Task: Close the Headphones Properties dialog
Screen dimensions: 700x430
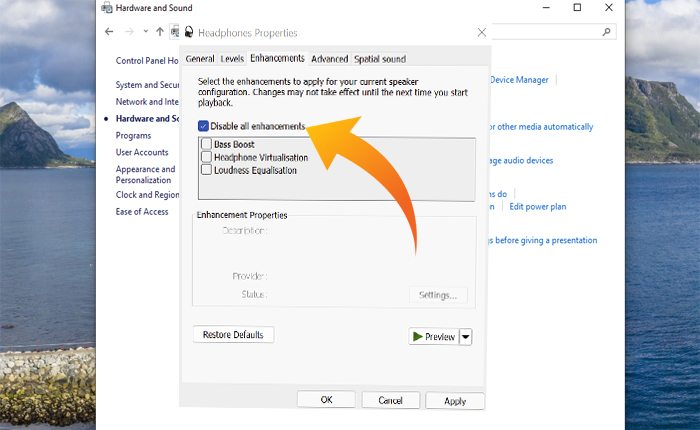Action: [x=482, y=33]
